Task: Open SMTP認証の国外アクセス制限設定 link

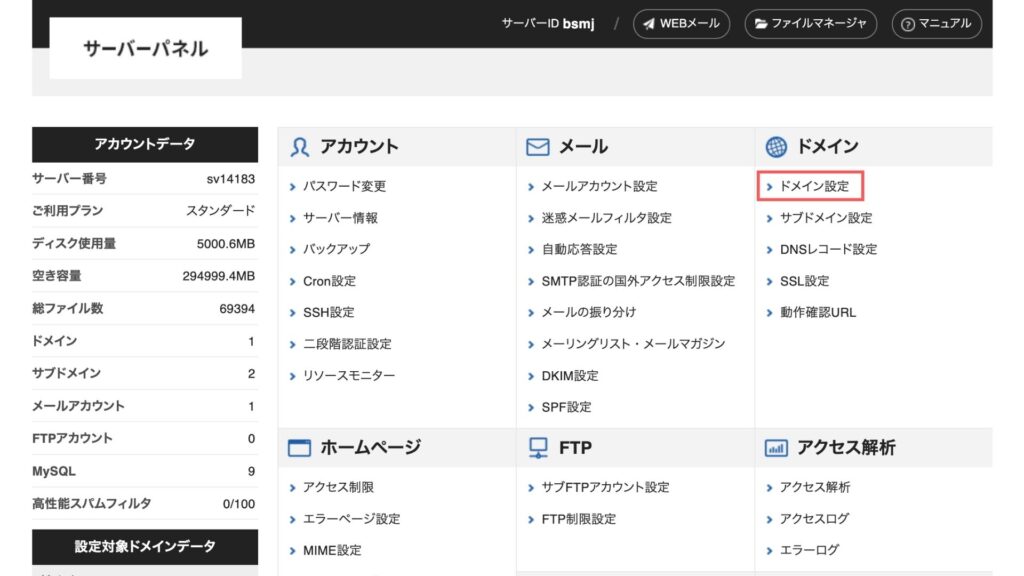Action: tap(638, 281)
